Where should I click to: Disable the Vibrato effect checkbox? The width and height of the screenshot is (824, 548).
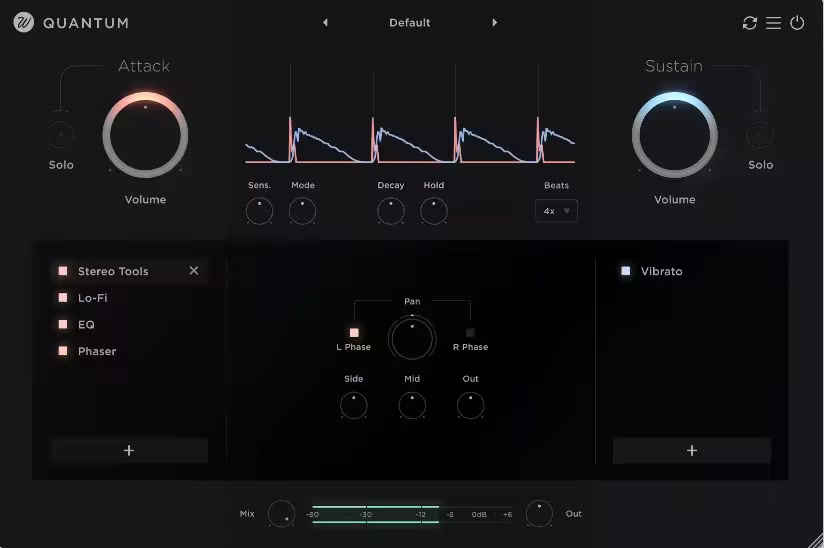tap(626, 271)
